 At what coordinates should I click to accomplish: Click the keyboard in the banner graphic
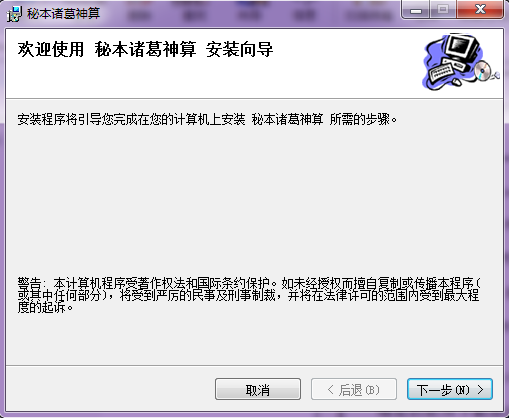point(442,71)
